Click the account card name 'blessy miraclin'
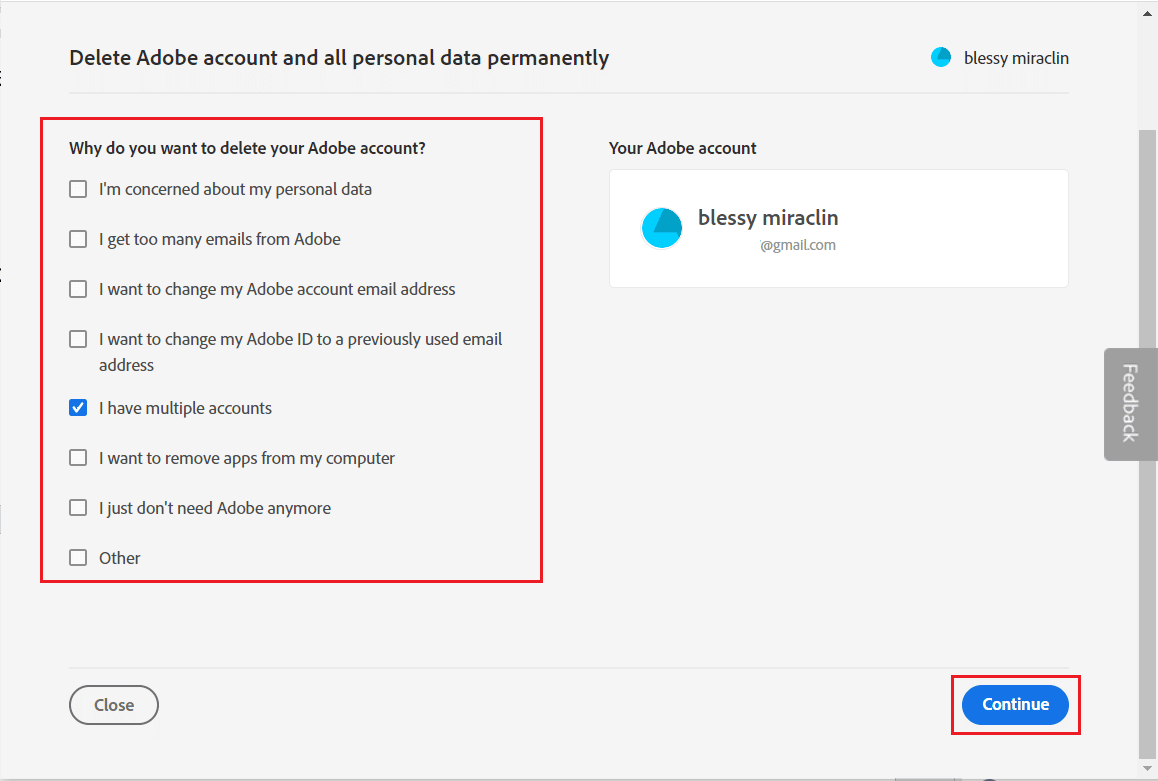This screenshot has width=1158, height=781. pos(768,218)
